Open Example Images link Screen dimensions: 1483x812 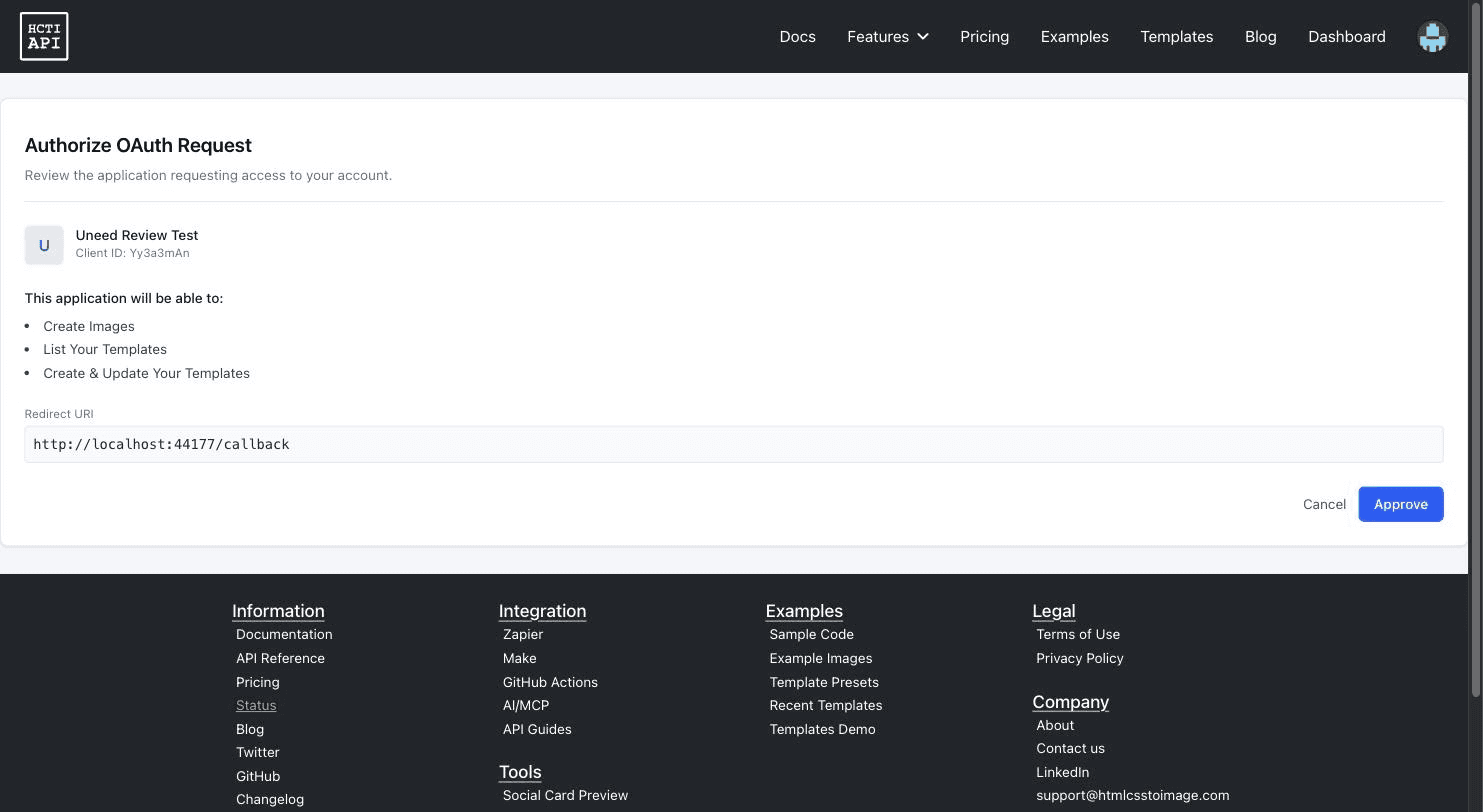point(820,658)
